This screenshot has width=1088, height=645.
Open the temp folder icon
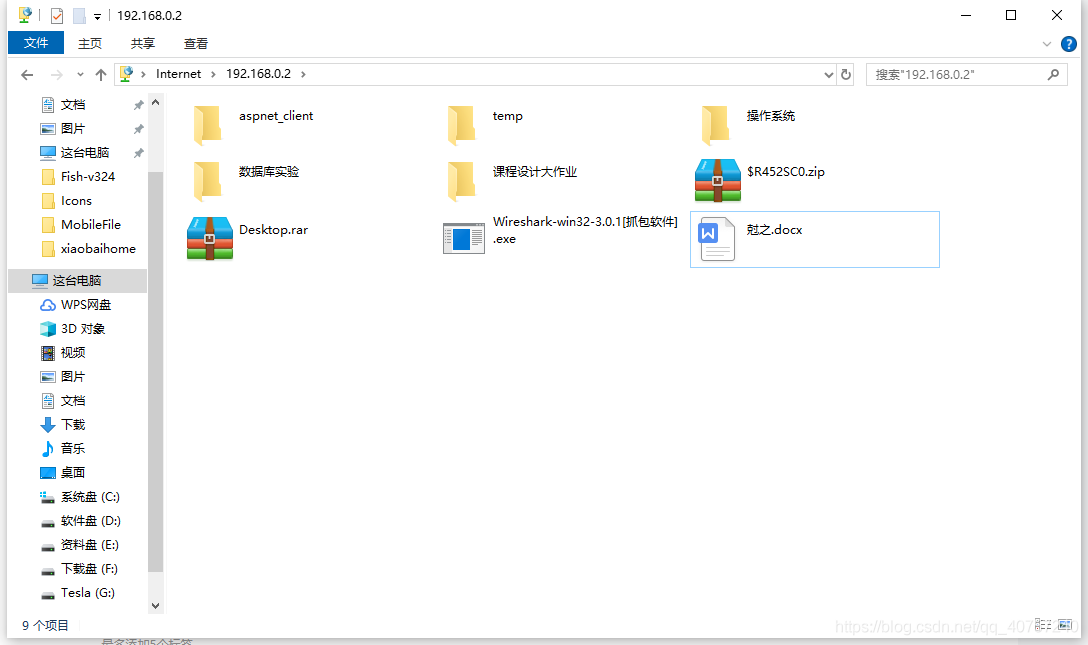(x=461, y=125)
